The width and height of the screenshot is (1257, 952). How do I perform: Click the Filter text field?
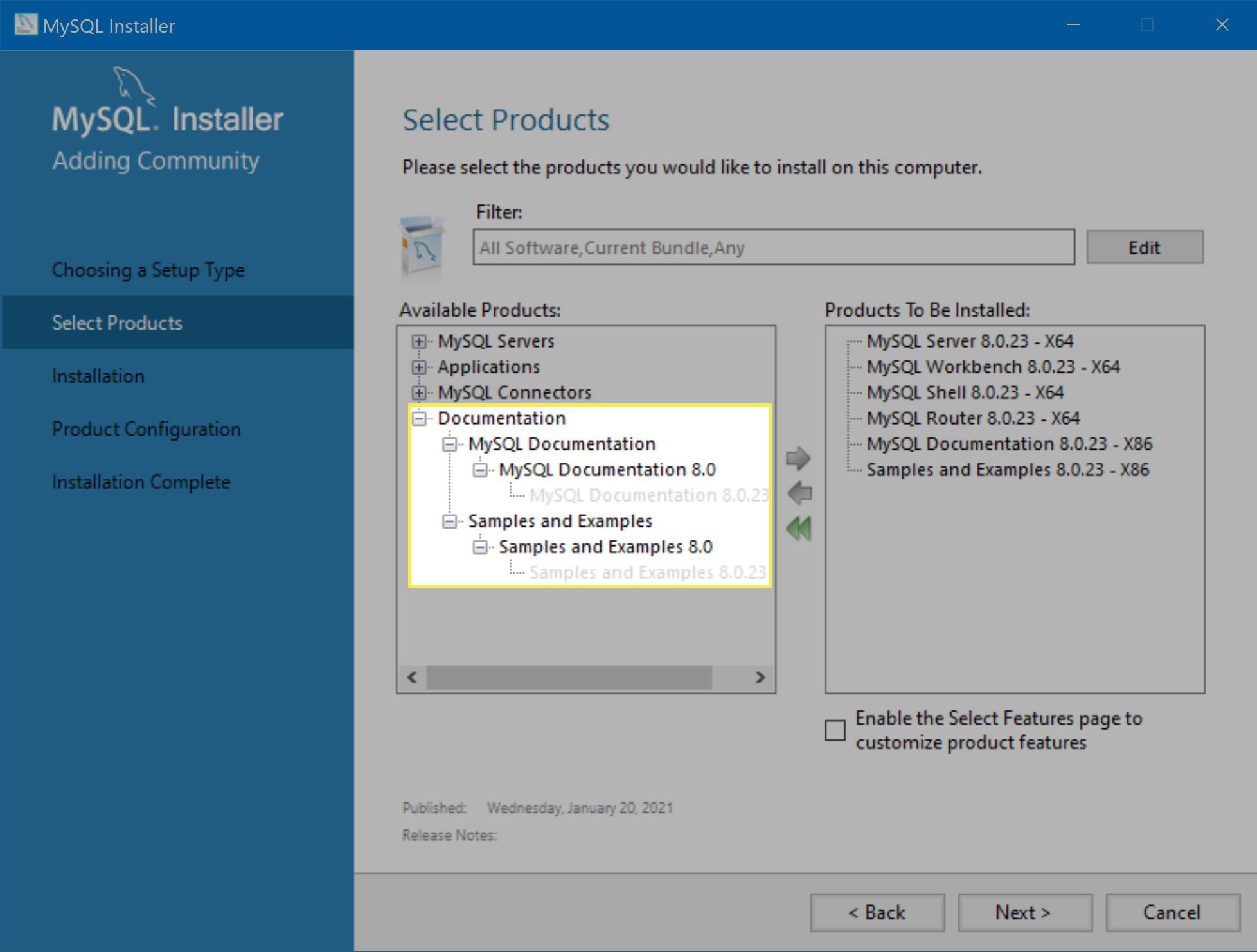point(774,247)
